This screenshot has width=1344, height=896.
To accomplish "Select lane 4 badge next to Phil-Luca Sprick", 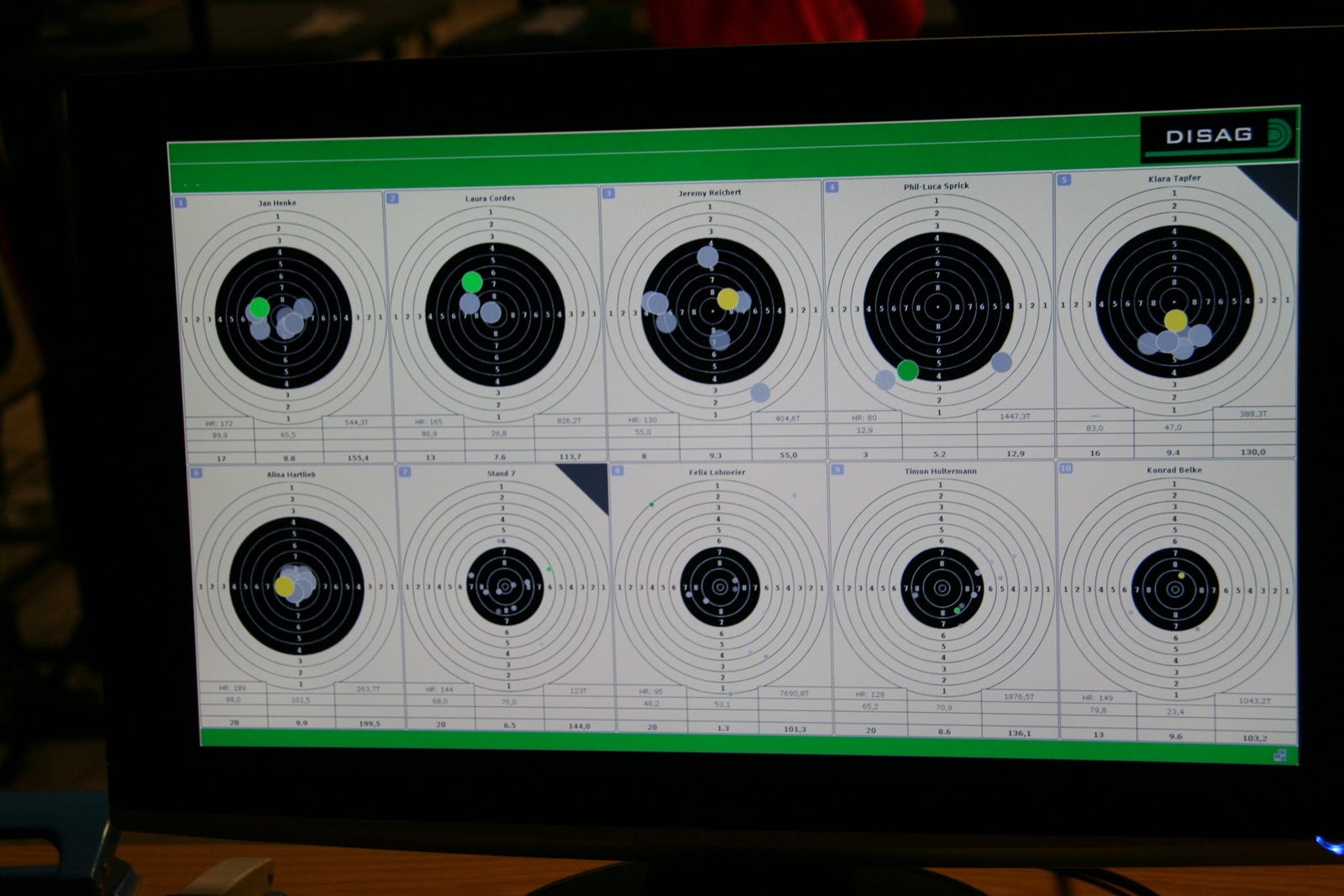I will coord(832,187).
